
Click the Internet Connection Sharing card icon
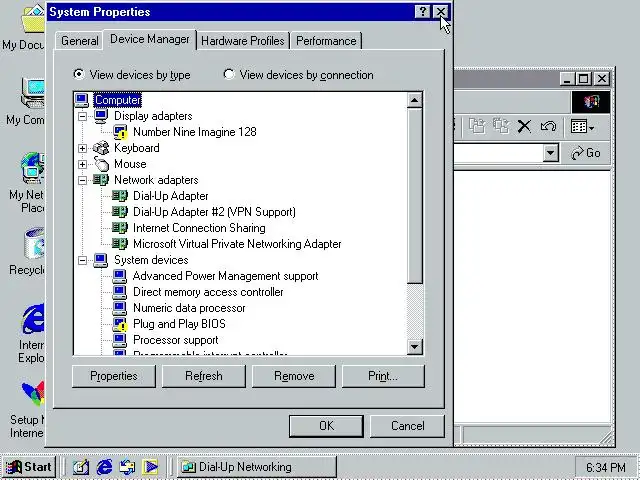click(120, 227)
